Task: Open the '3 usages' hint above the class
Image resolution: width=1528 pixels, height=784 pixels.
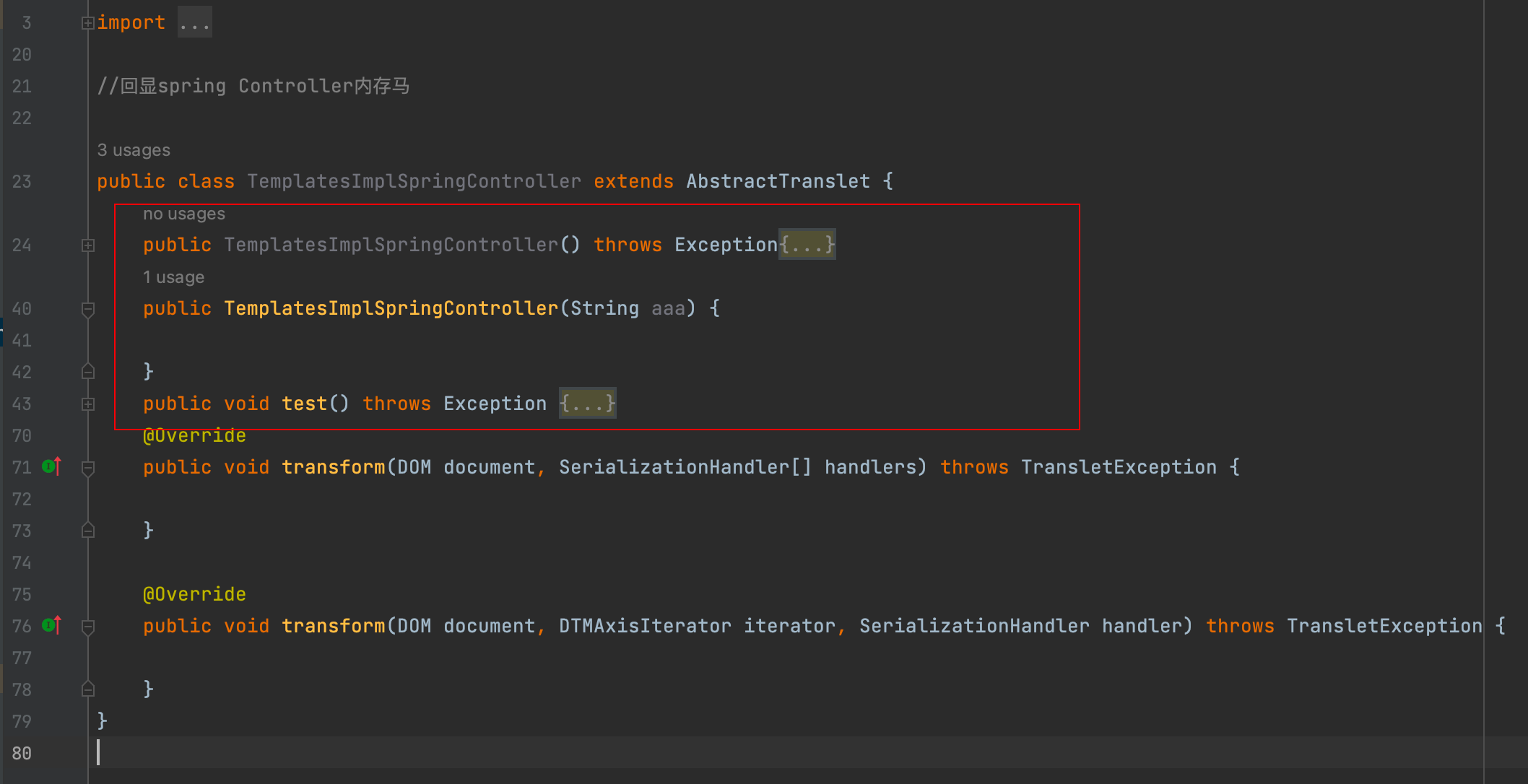Action: pyautogui.click(x=134, y=150)
